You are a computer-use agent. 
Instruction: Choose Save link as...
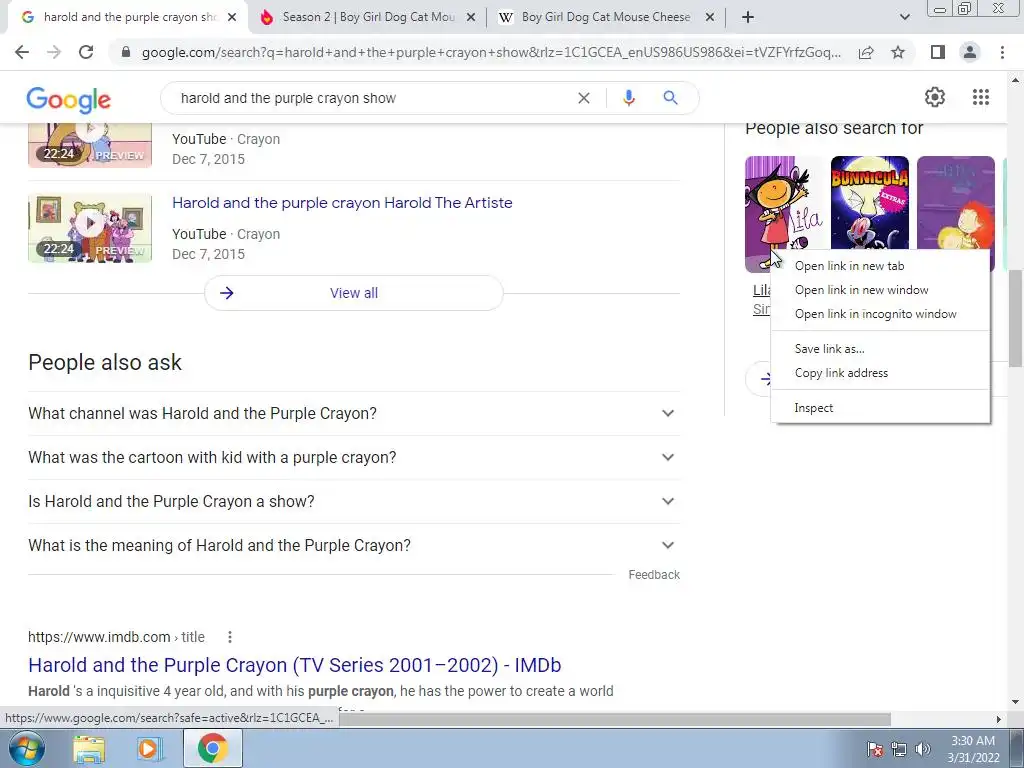point(880,349)
